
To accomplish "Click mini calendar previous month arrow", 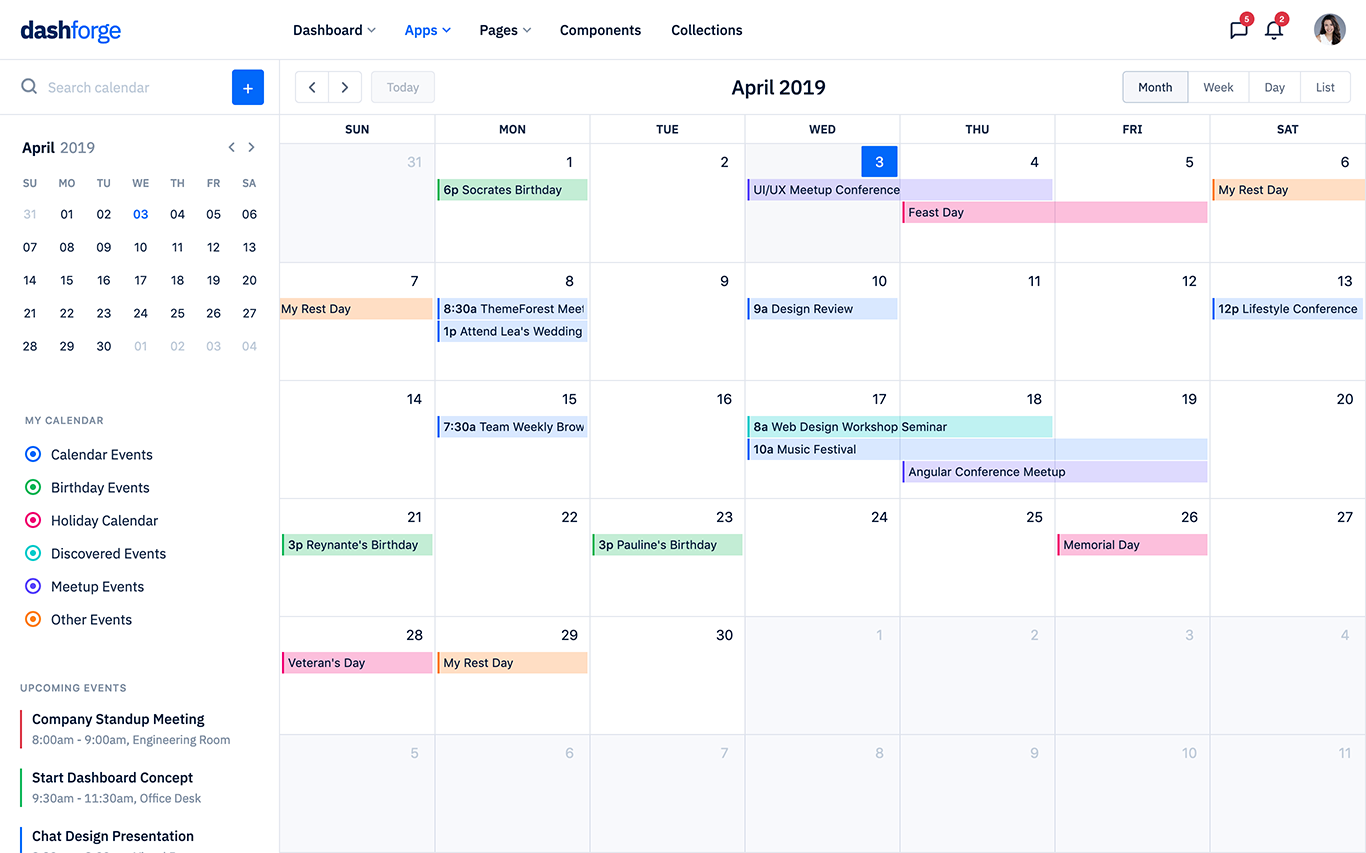I will pyautogui.click(x=231, y=147).
